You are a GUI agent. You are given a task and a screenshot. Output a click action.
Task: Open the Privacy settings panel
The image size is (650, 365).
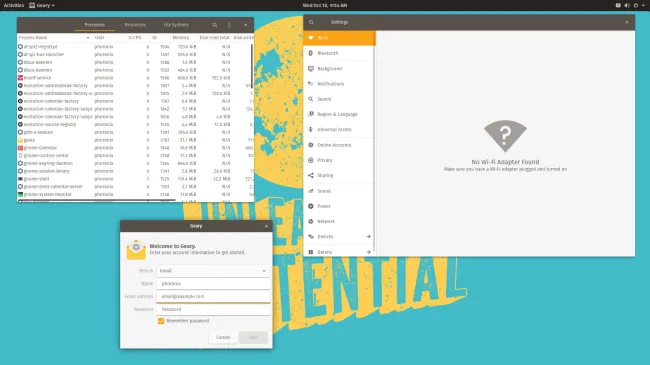click(x=340, y=160)
